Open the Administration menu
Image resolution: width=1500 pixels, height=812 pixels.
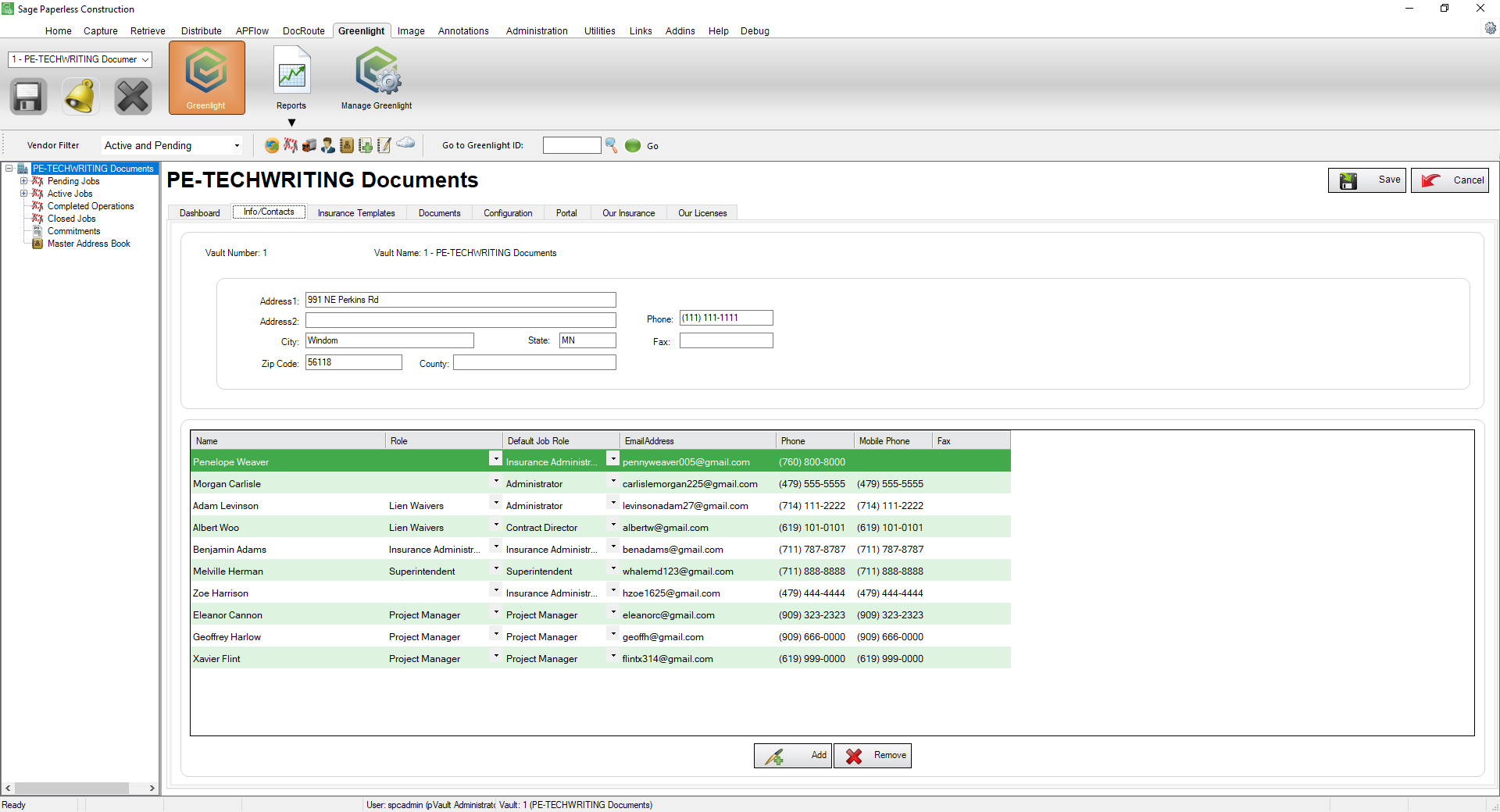point(537,31)
